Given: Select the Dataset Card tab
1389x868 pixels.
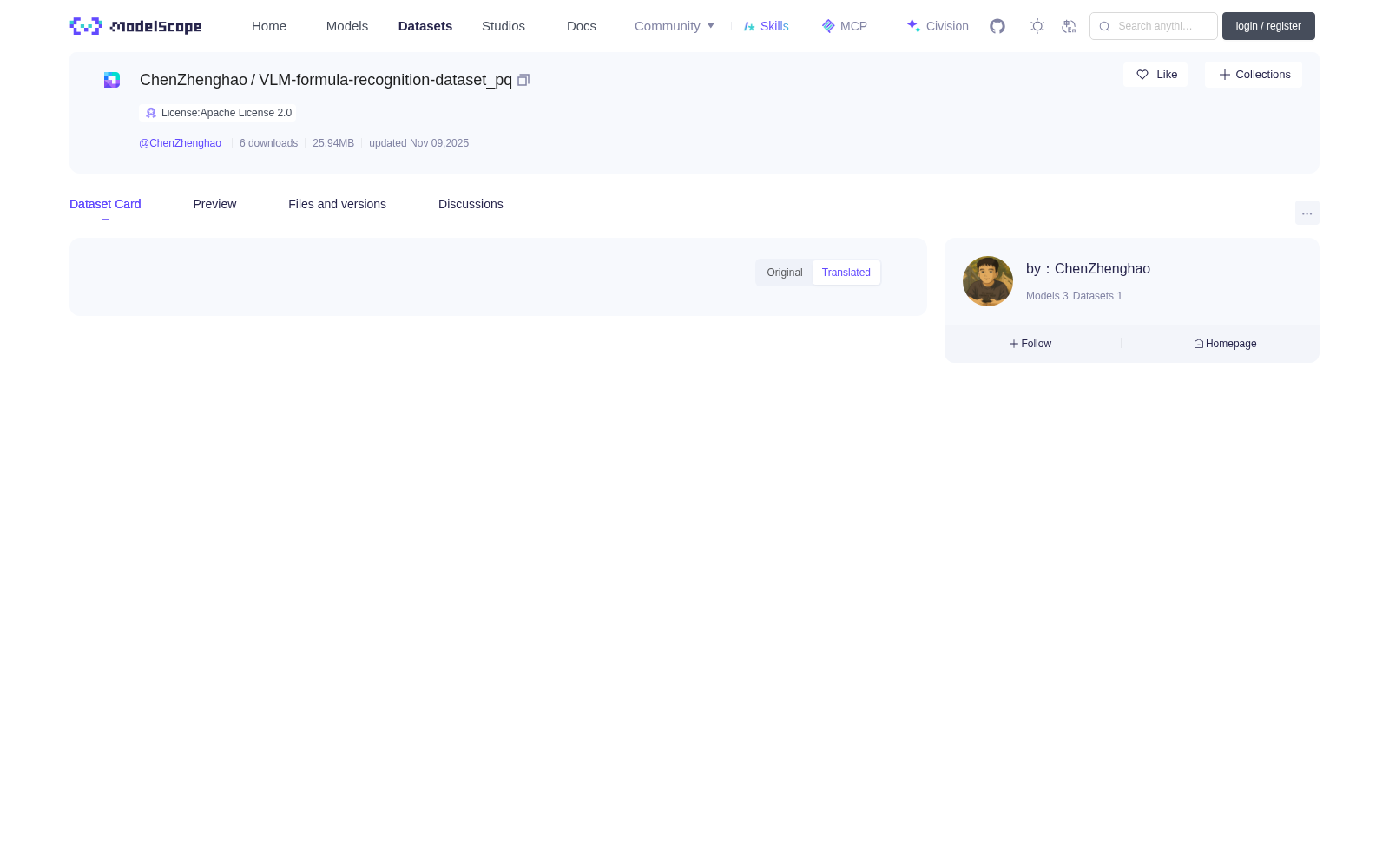Looking at the screenshot, I should (105, 204).
